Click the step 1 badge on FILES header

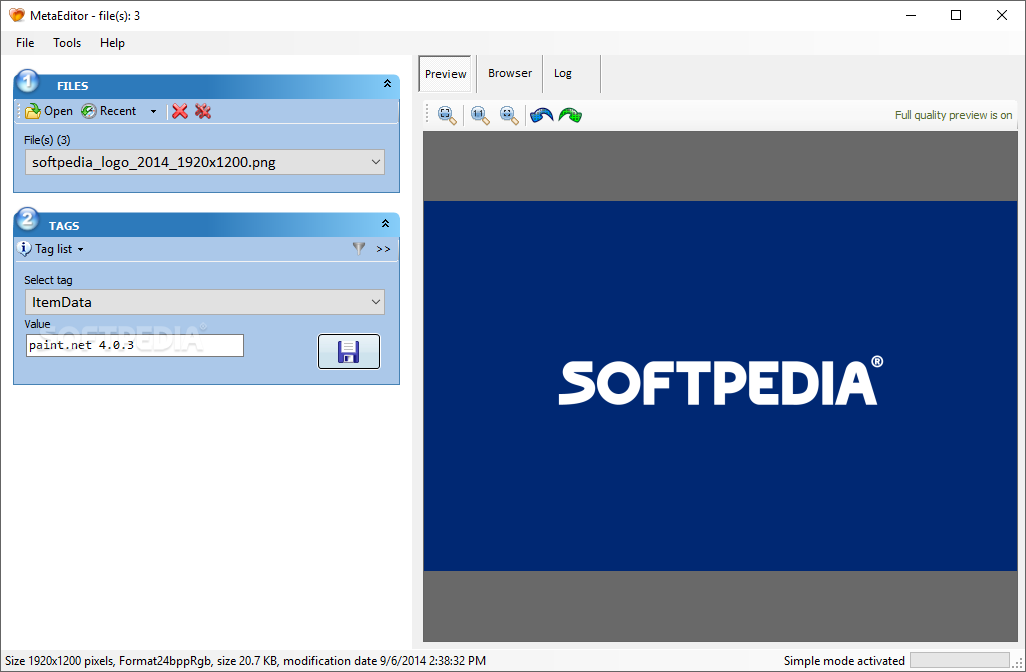point(27,81)
